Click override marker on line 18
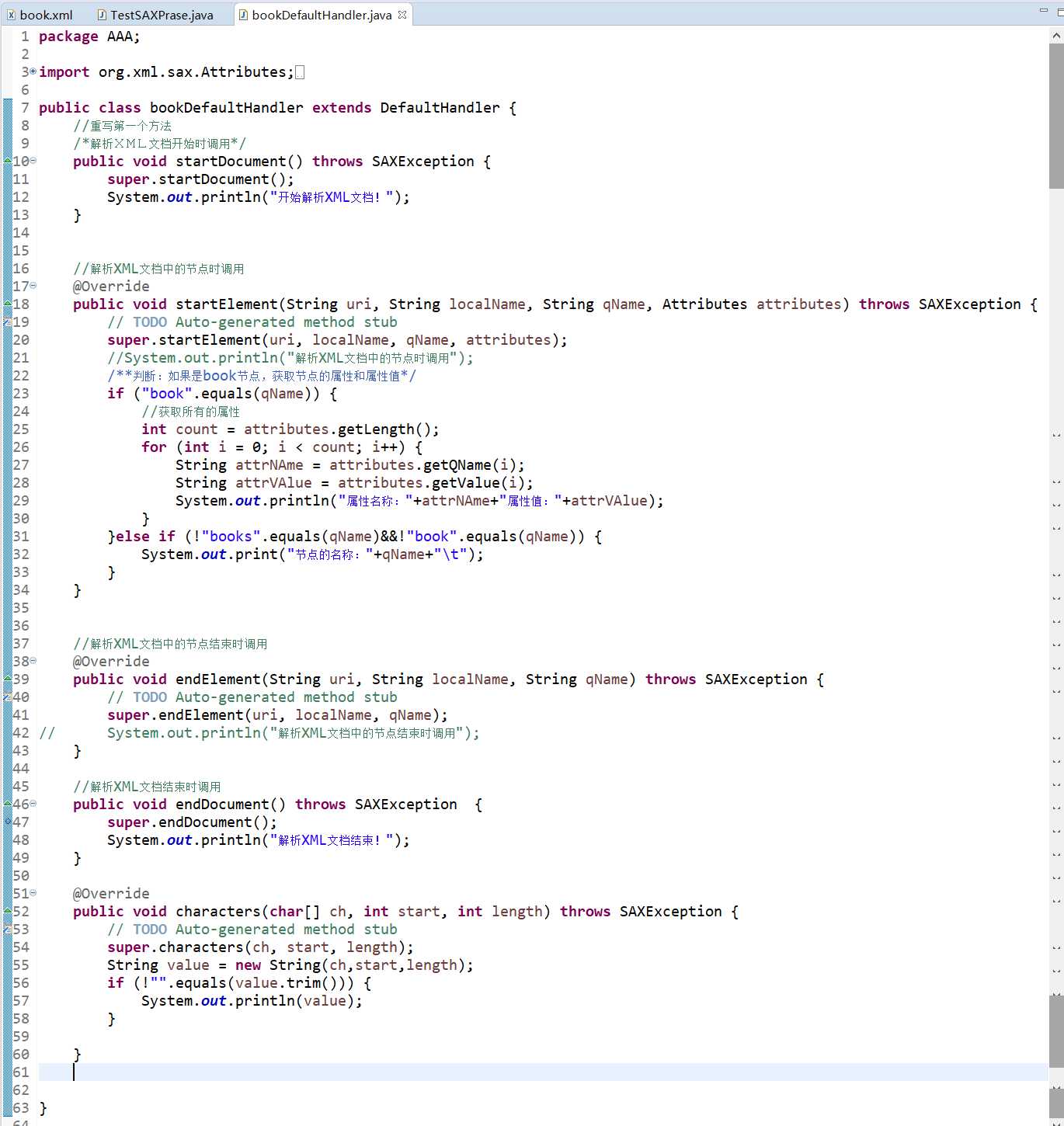 (x=8, y=304)
